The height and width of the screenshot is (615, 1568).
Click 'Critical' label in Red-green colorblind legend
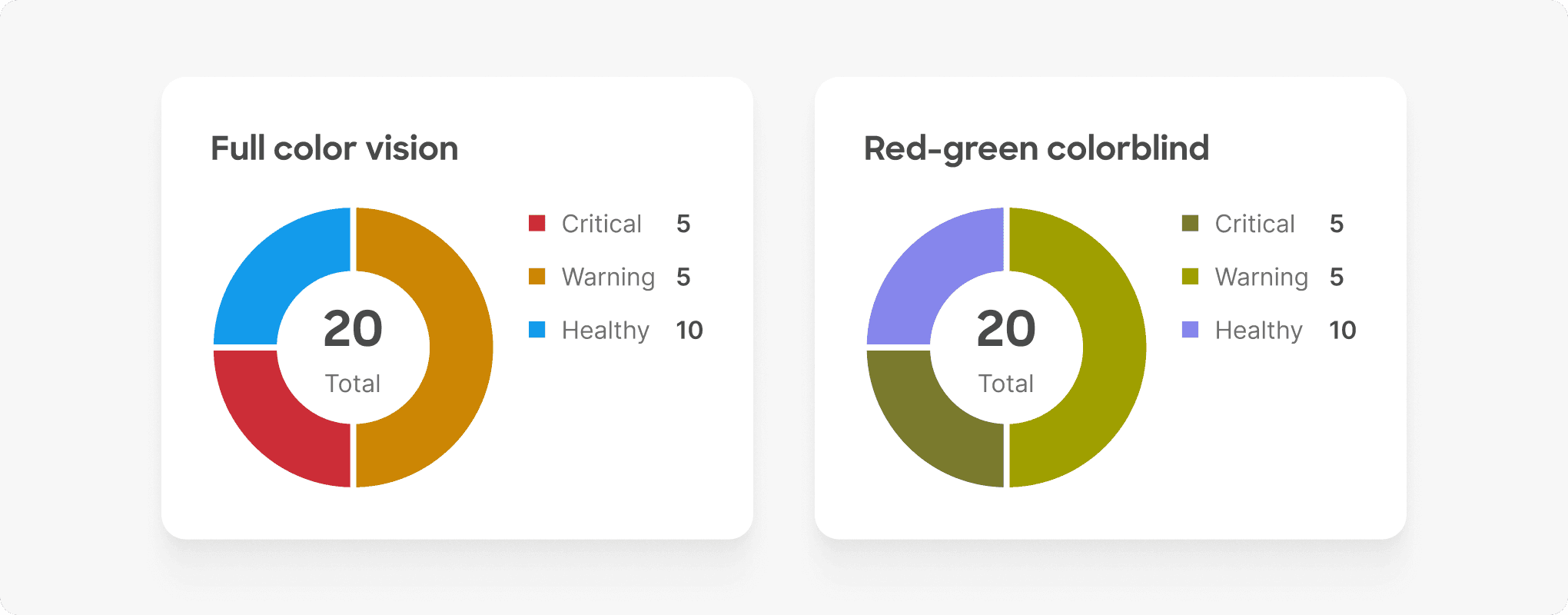coord(1255,224)
